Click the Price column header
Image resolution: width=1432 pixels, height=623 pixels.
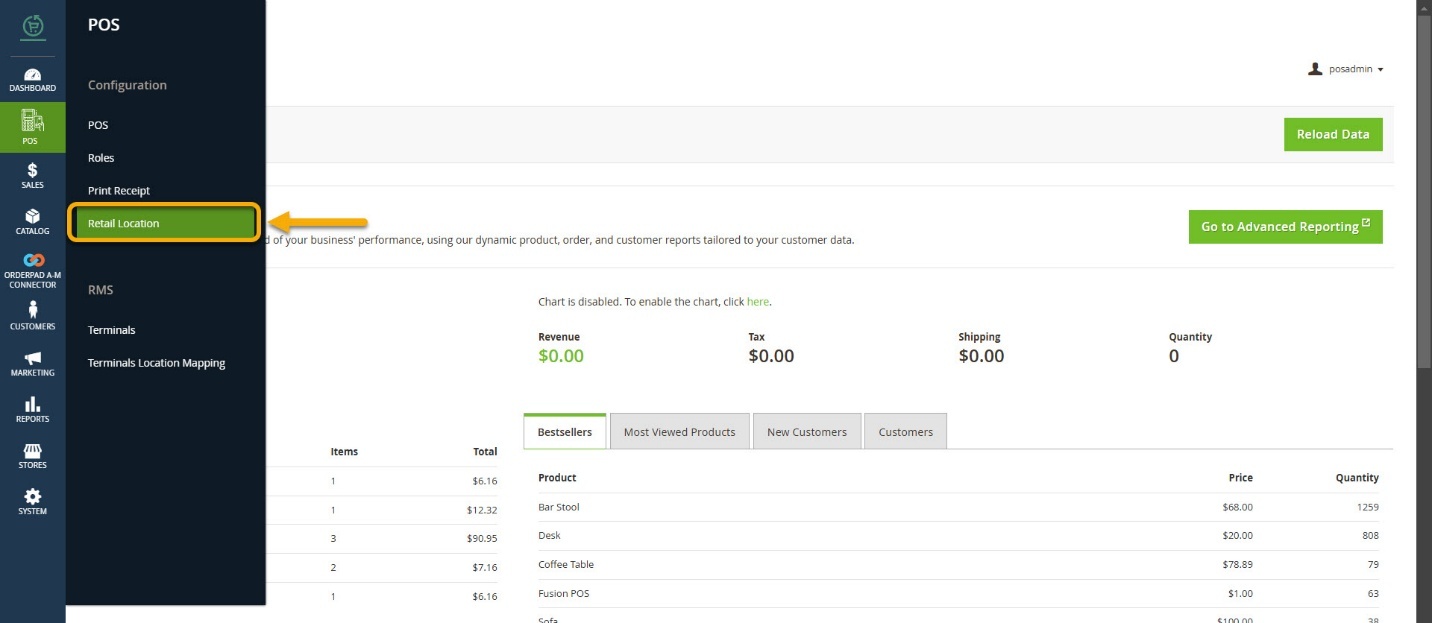click(x=1240, y=478)
